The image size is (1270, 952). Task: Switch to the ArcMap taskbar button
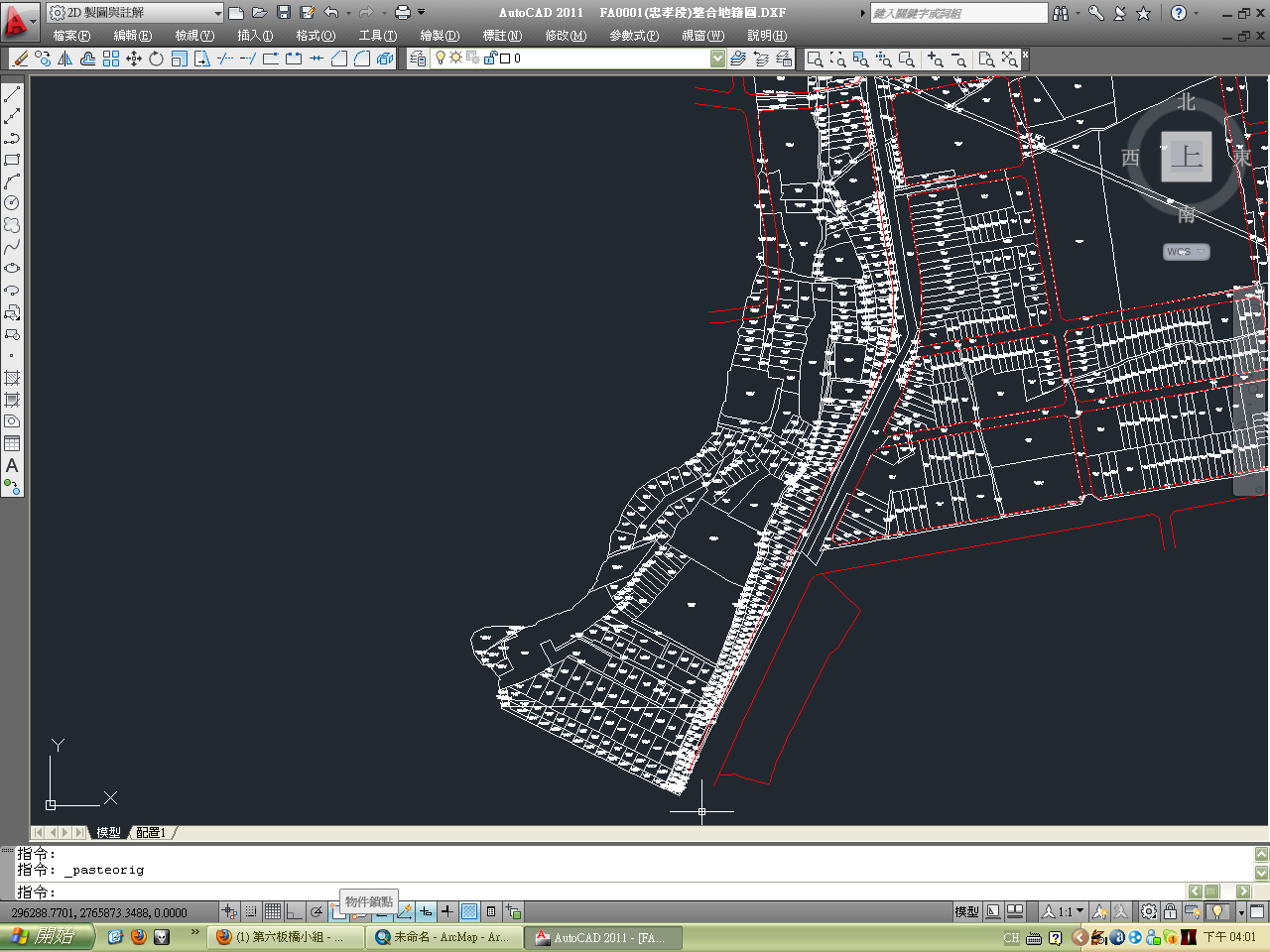point(443,937)
